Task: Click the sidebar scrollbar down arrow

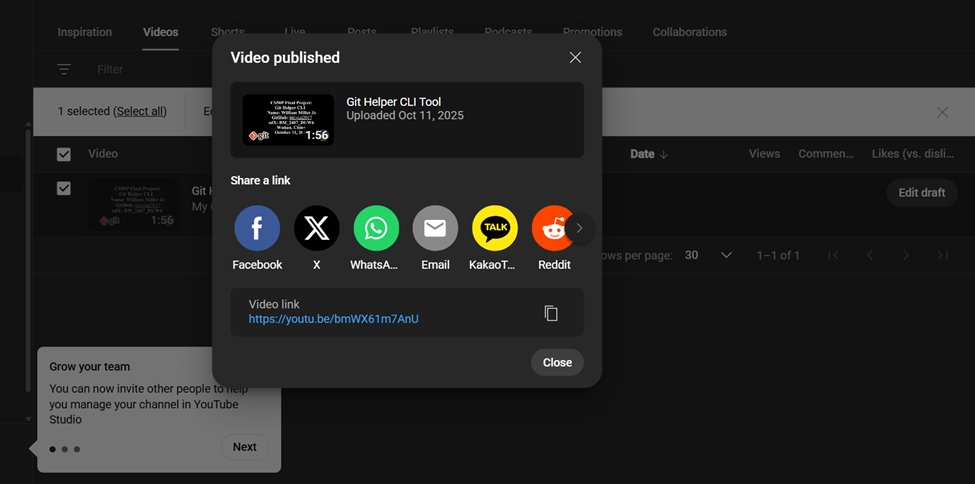Action: coord(28,419)
